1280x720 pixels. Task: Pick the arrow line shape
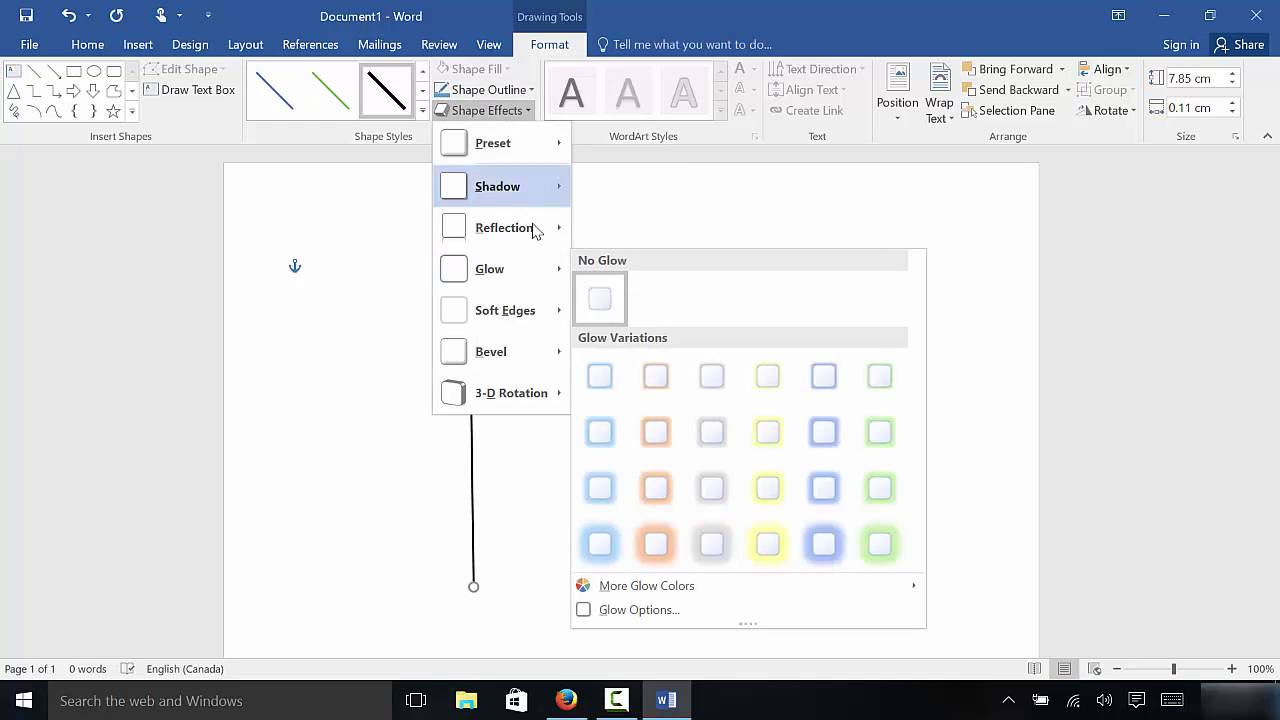[x=54, y=71]
